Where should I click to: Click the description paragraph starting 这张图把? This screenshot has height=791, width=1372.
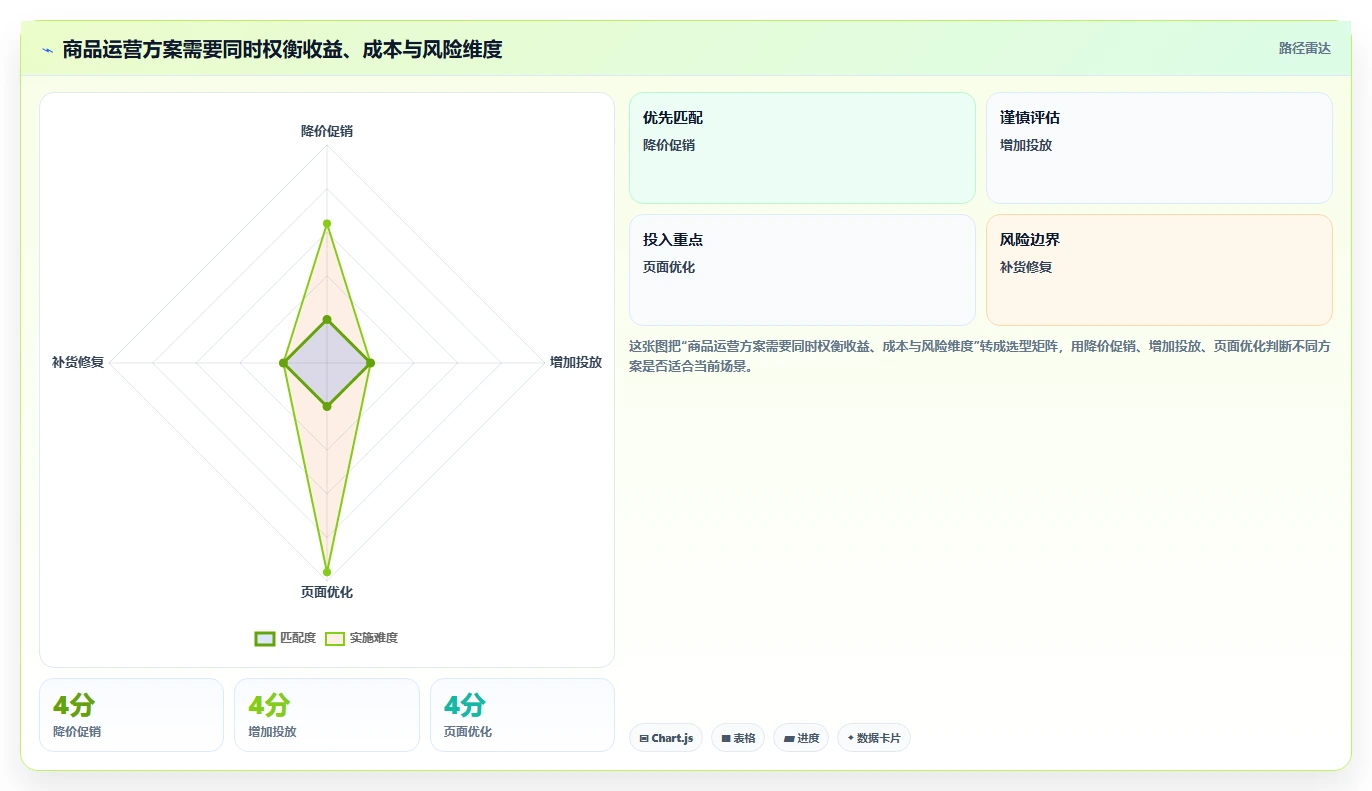[980, 356]
